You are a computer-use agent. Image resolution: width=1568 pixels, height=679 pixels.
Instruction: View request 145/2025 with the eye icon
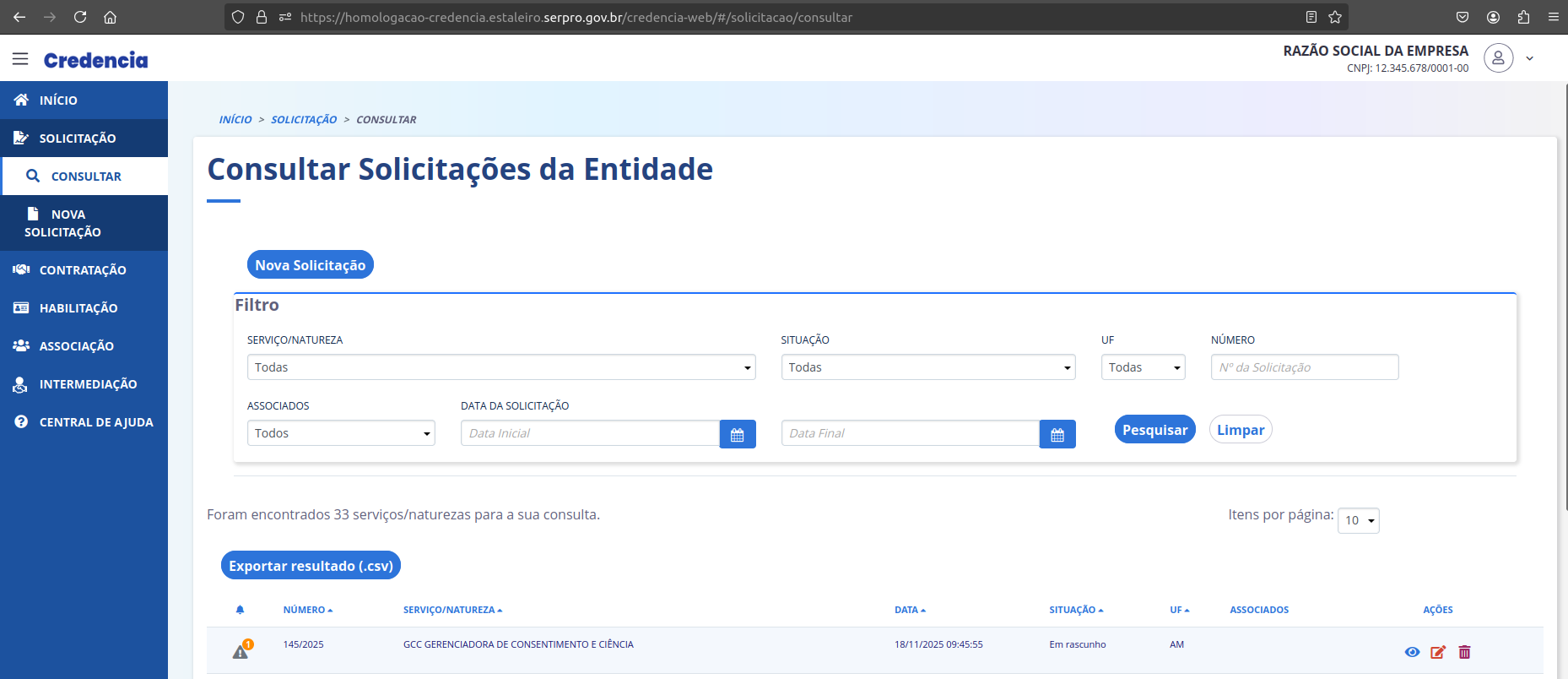coord(1412,652)
